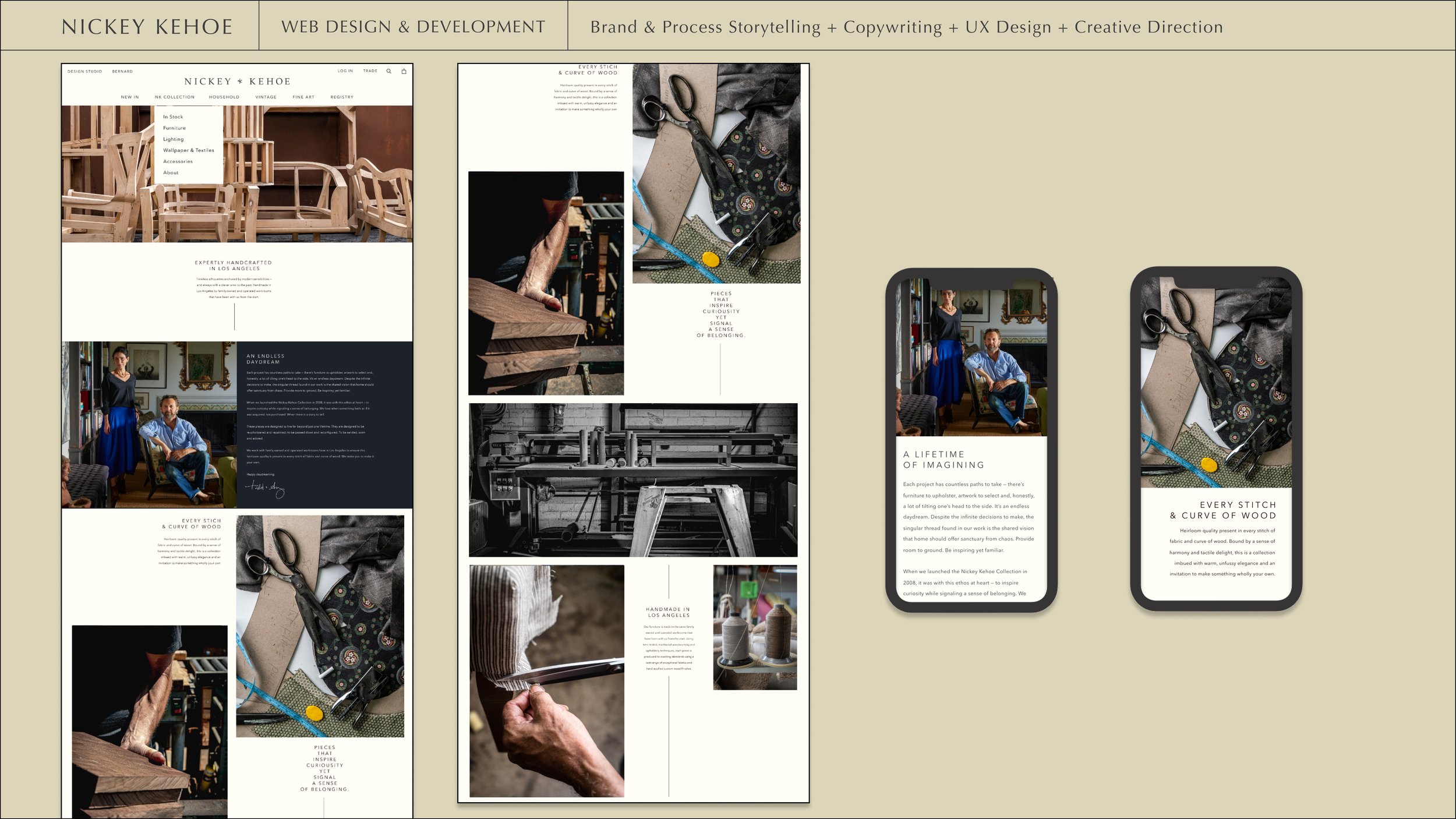Click the shears cutting fabric photo
This screenshot has height=819, width=1456.
point(547,681)
